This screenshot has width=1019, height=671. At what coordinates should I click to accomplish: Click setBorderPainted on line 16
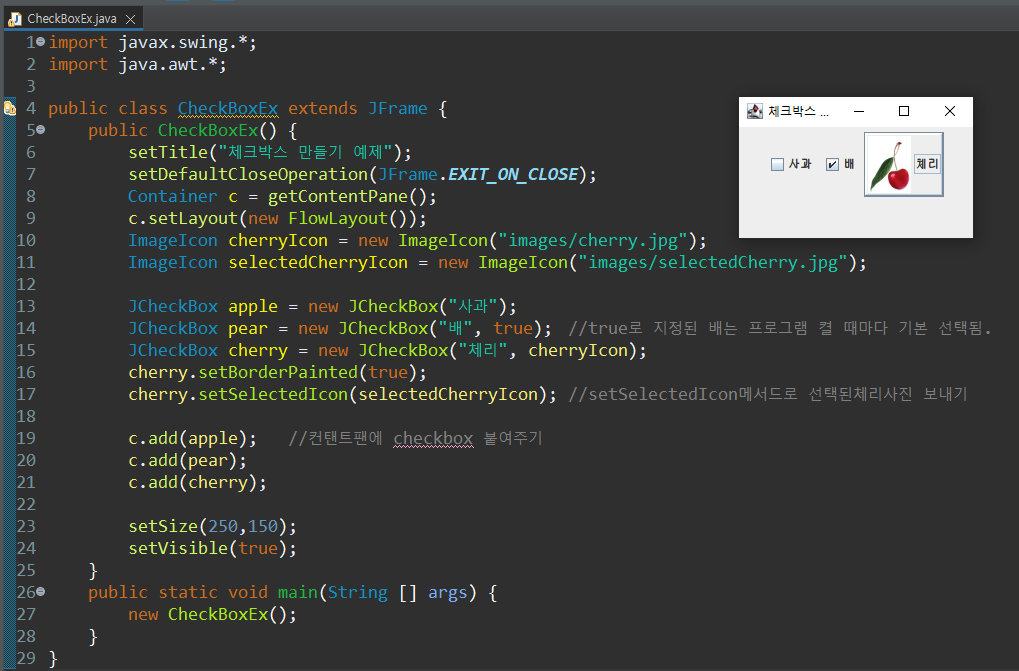pyautogui.click(x=278, y=372)
